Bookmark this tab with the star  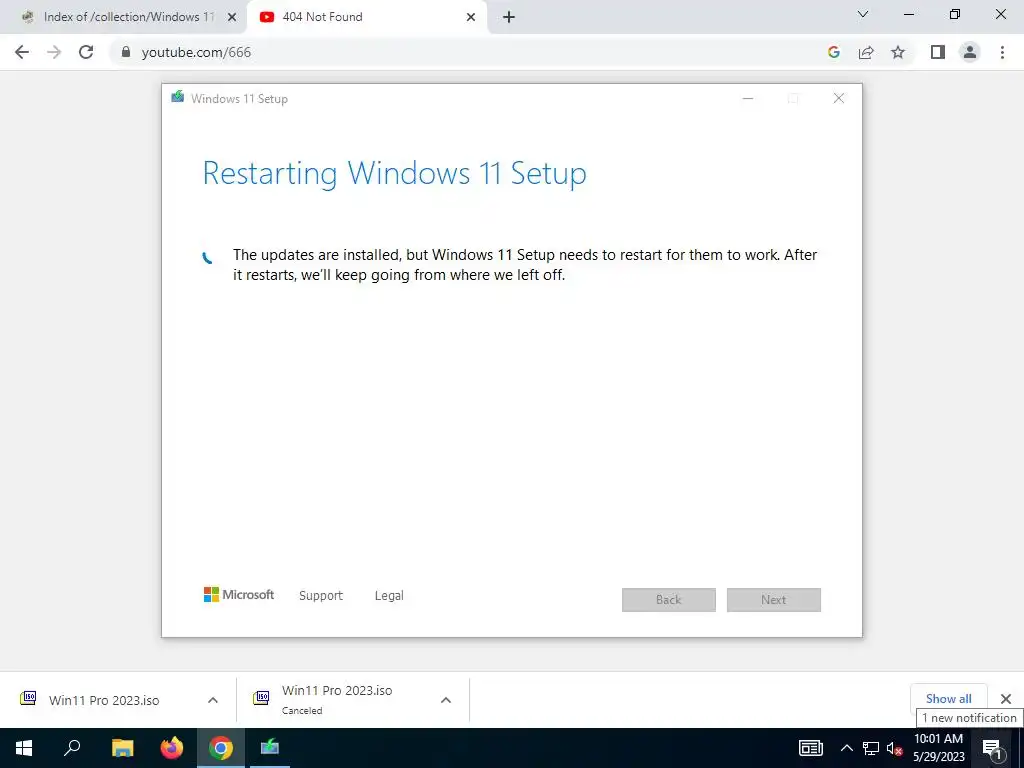(898, 52)
